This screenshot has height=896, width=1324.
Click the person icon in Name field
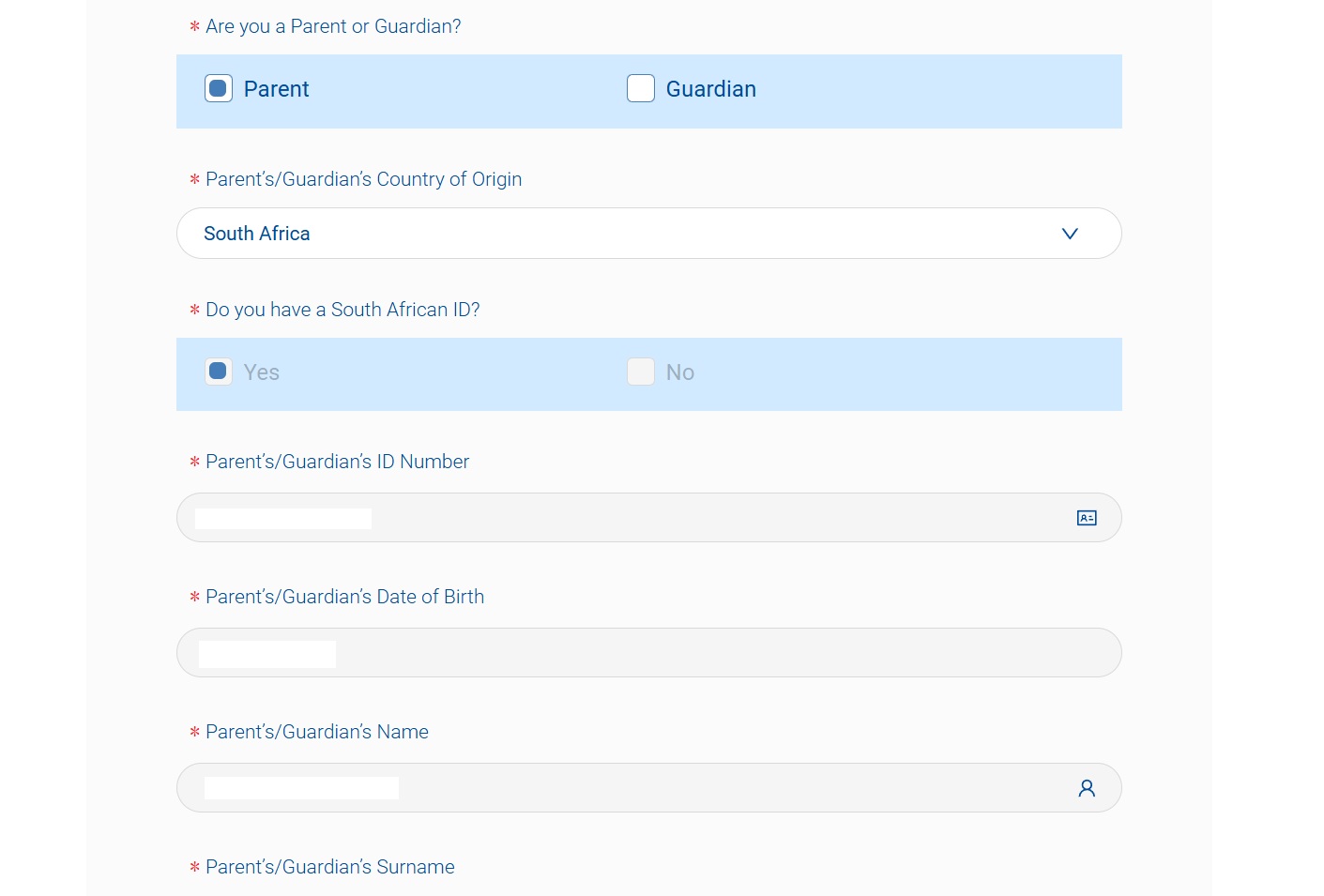[x=1087, y=788]
